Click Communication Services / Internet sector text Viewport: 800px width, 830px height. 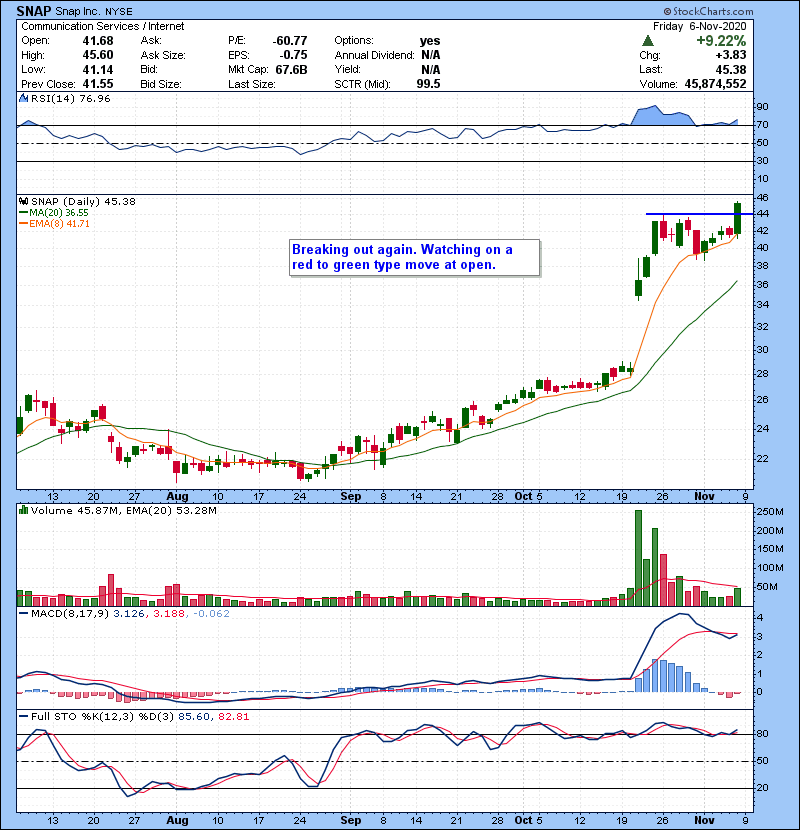[103, 26]
